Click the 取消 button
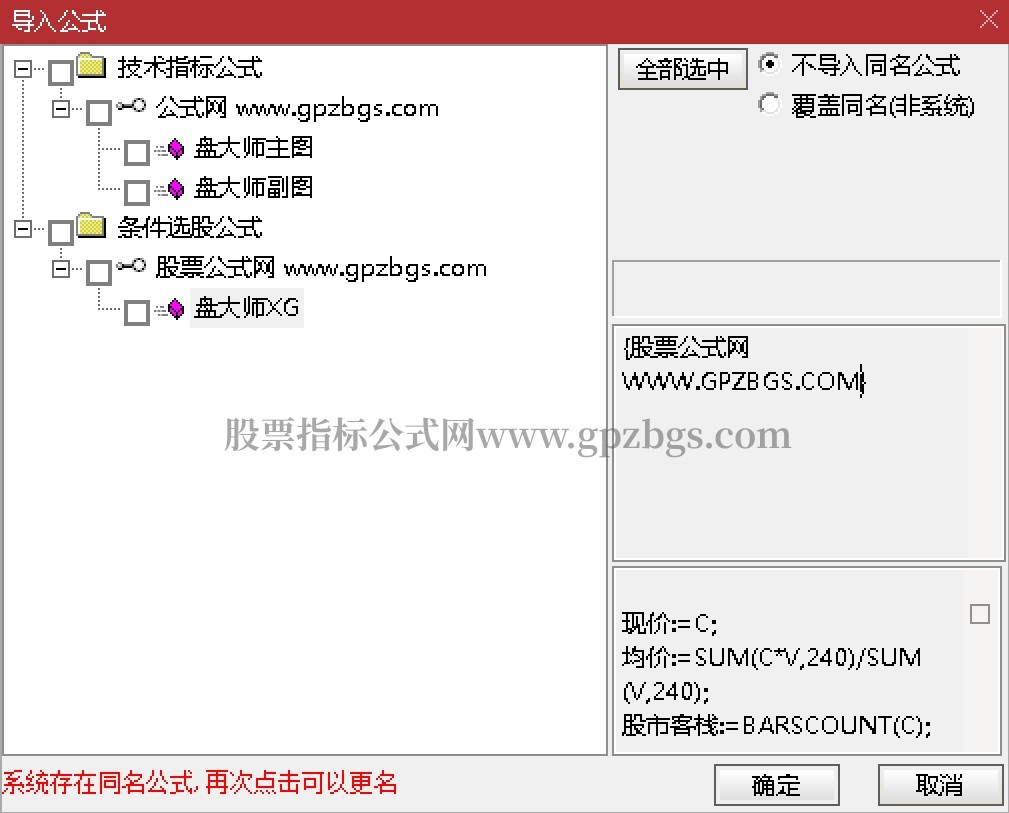 coord(939,785)
